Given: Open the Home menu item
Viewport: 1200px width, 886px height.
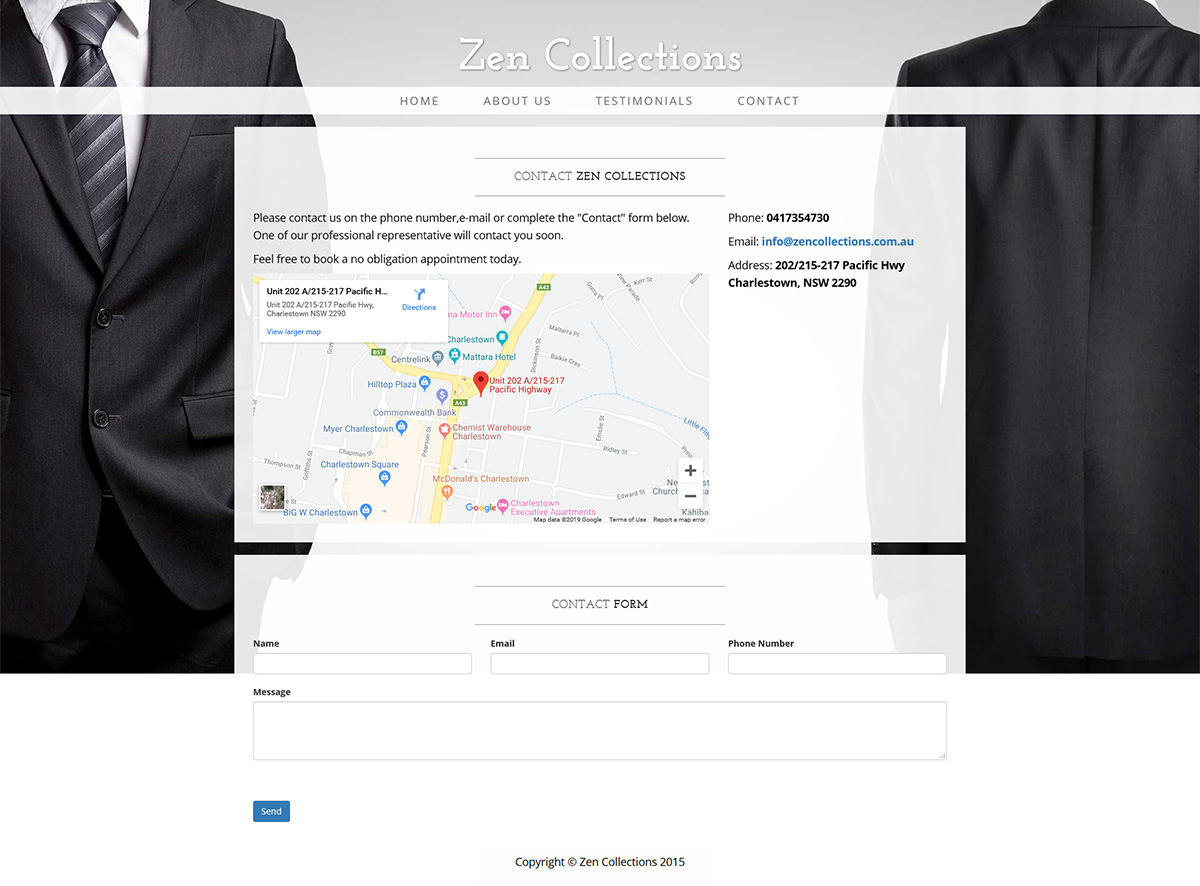Looking at the screenshot, I should 419,101.
